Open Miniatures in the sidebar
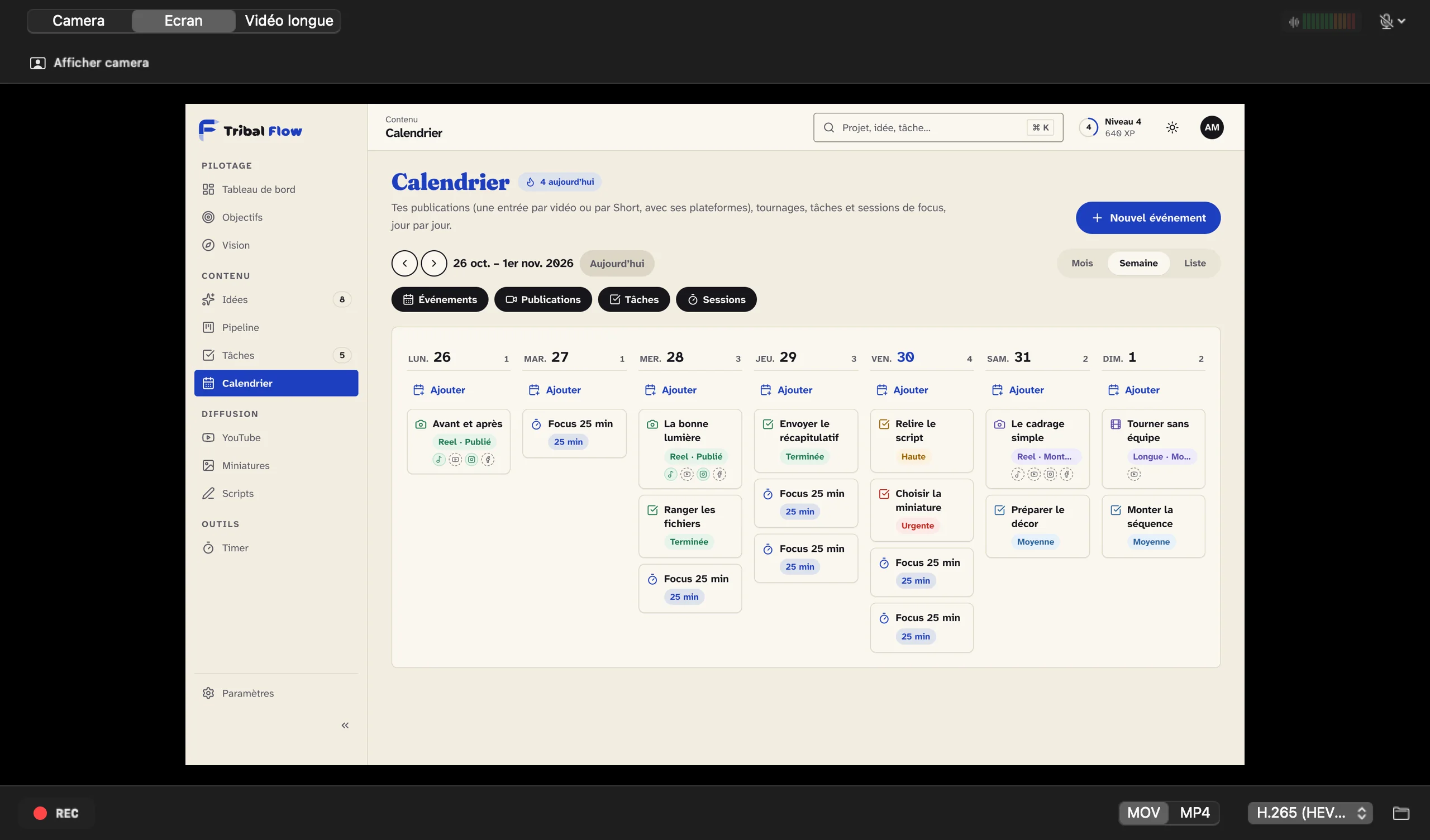 276,465
